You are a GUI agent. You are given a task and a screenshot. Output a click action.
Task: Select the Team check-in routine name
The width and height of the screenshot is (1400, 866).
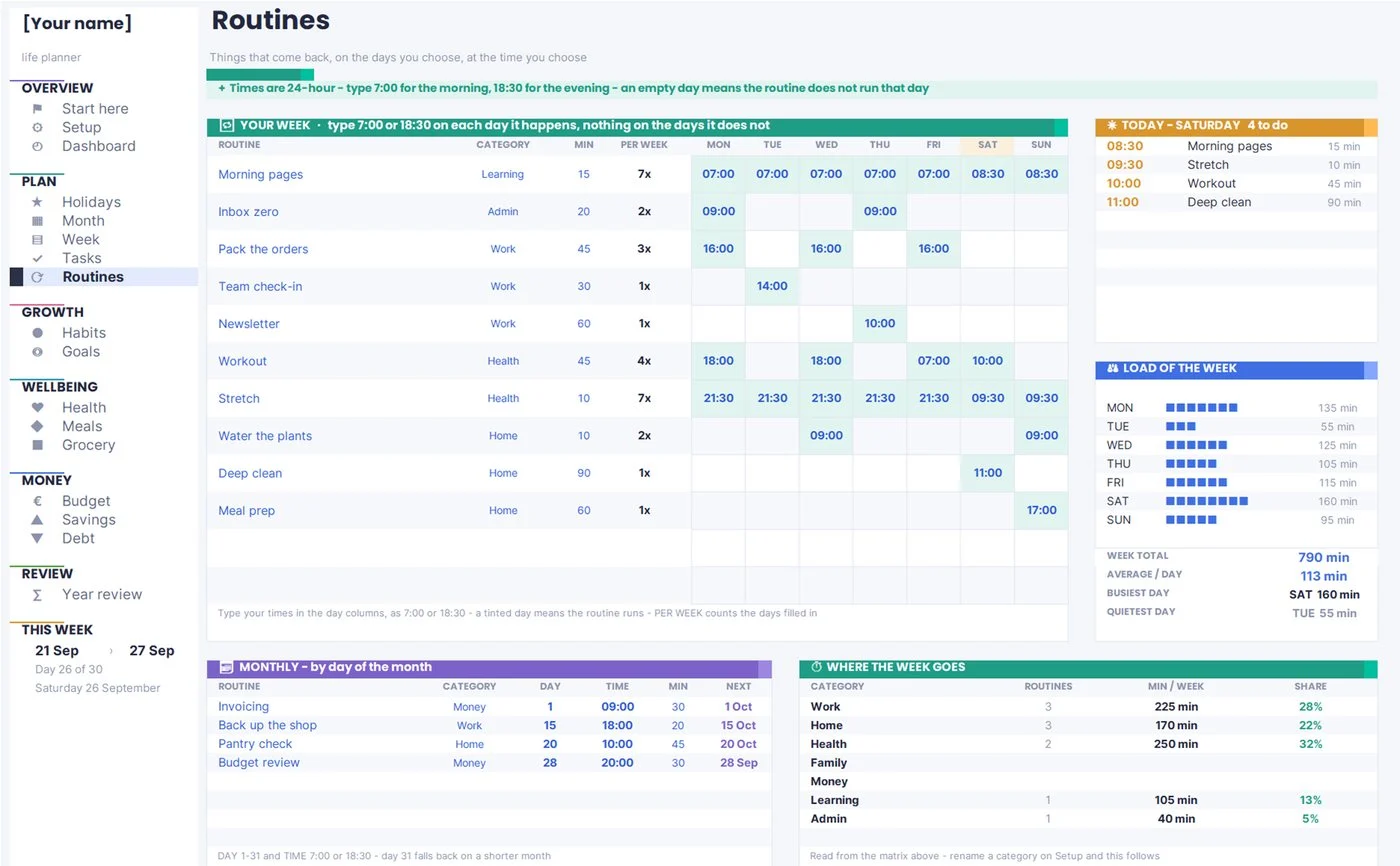tap(260, 287)
